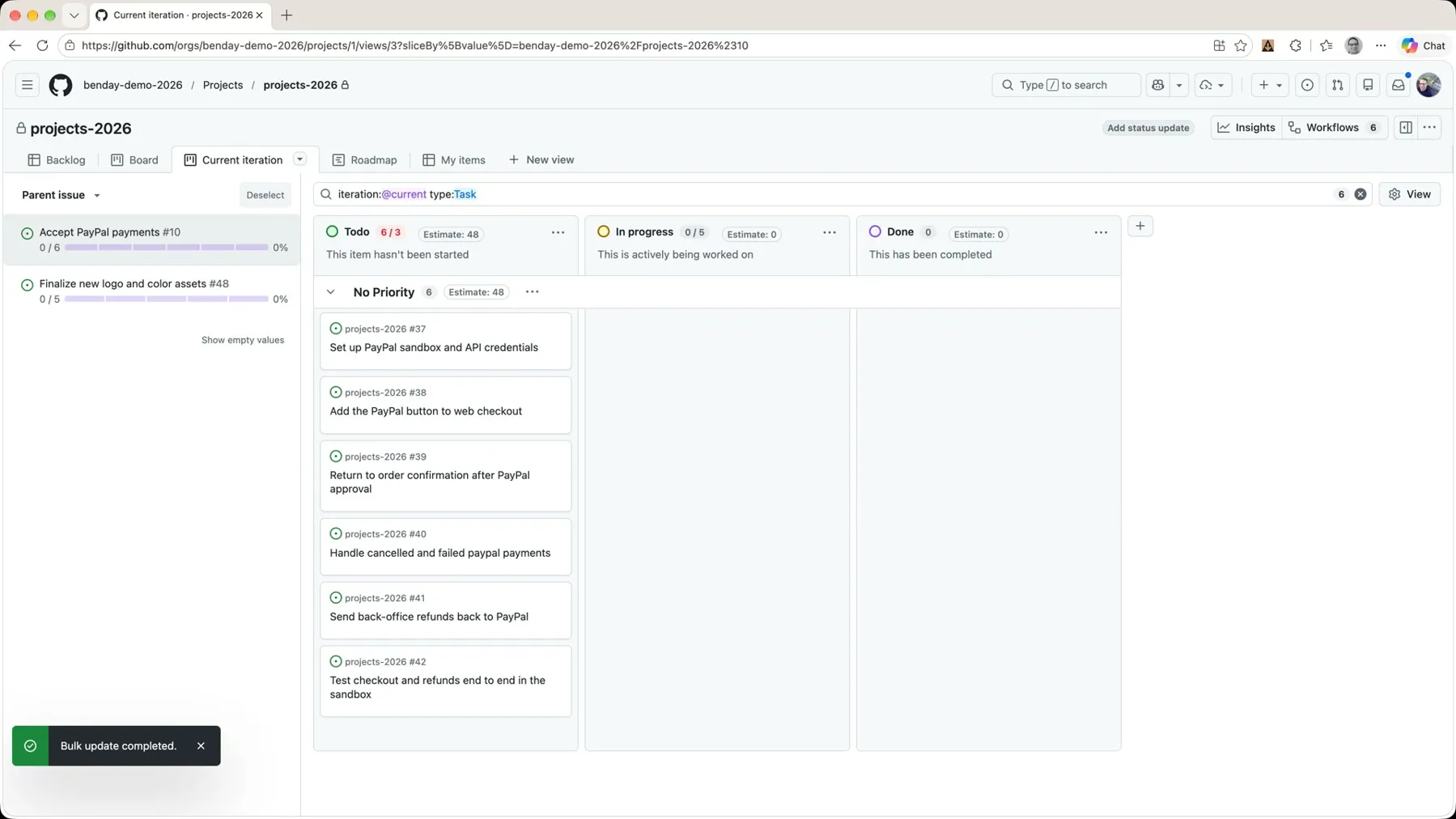
Task: Collapse the No Priority group
Action: click(x=330, y=292)
